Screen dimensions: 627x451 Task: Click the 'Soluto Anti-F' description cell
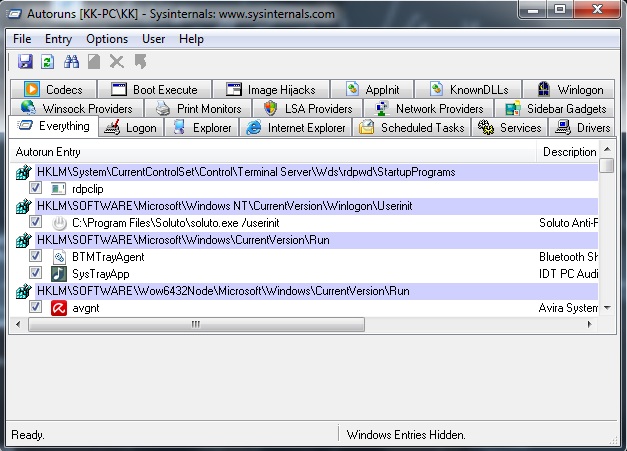pos(568,223)
